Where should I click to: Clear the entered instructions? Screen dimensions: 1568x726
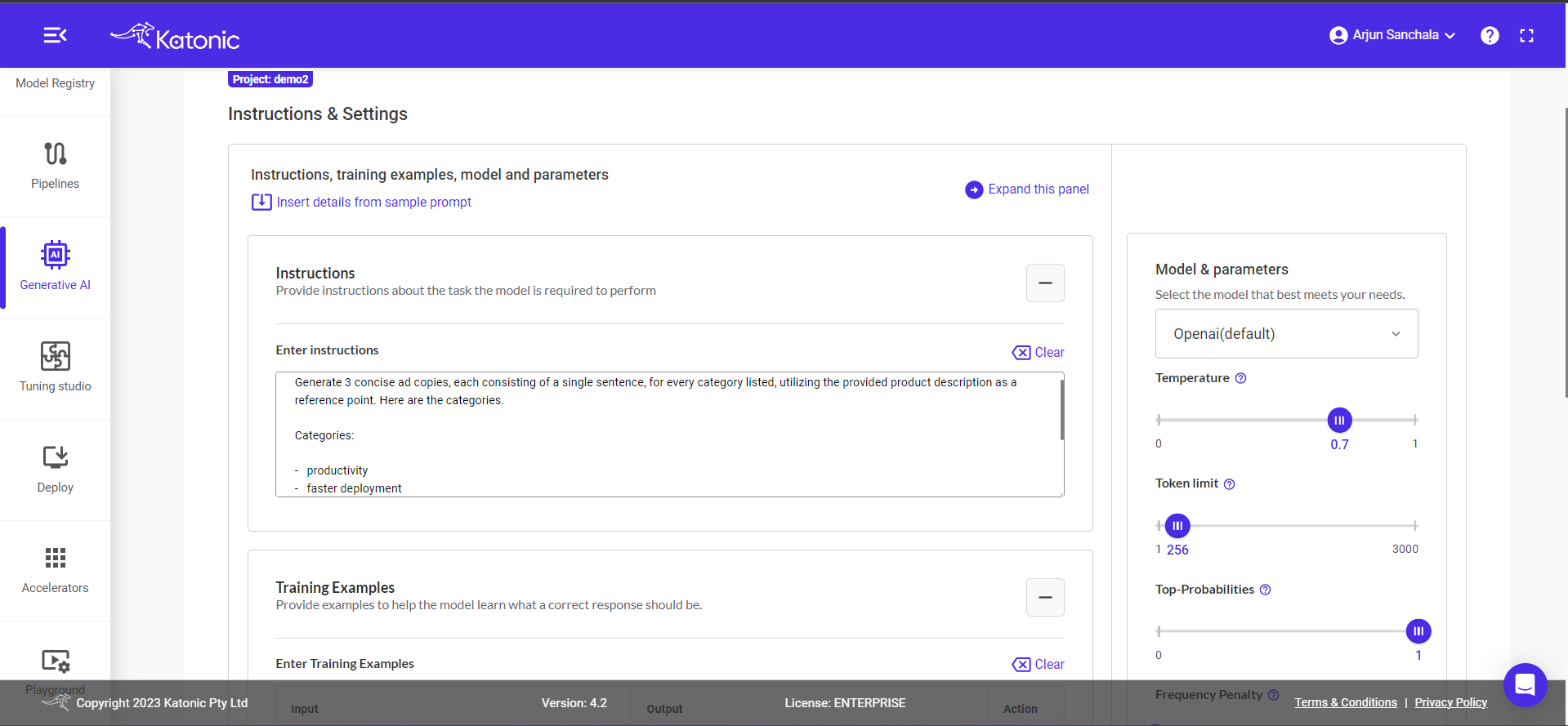1039,352
